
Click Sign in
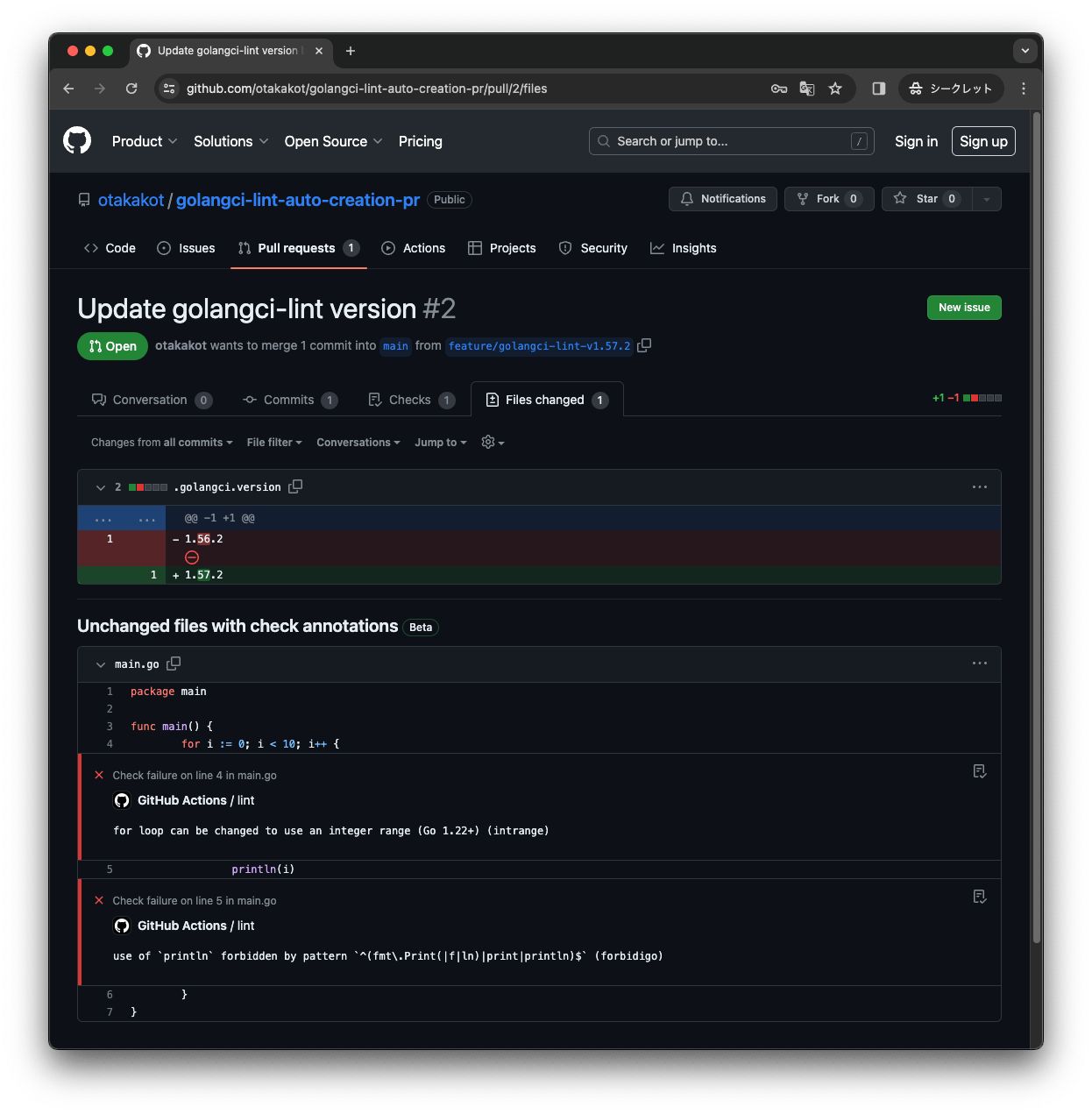(916, 141)
